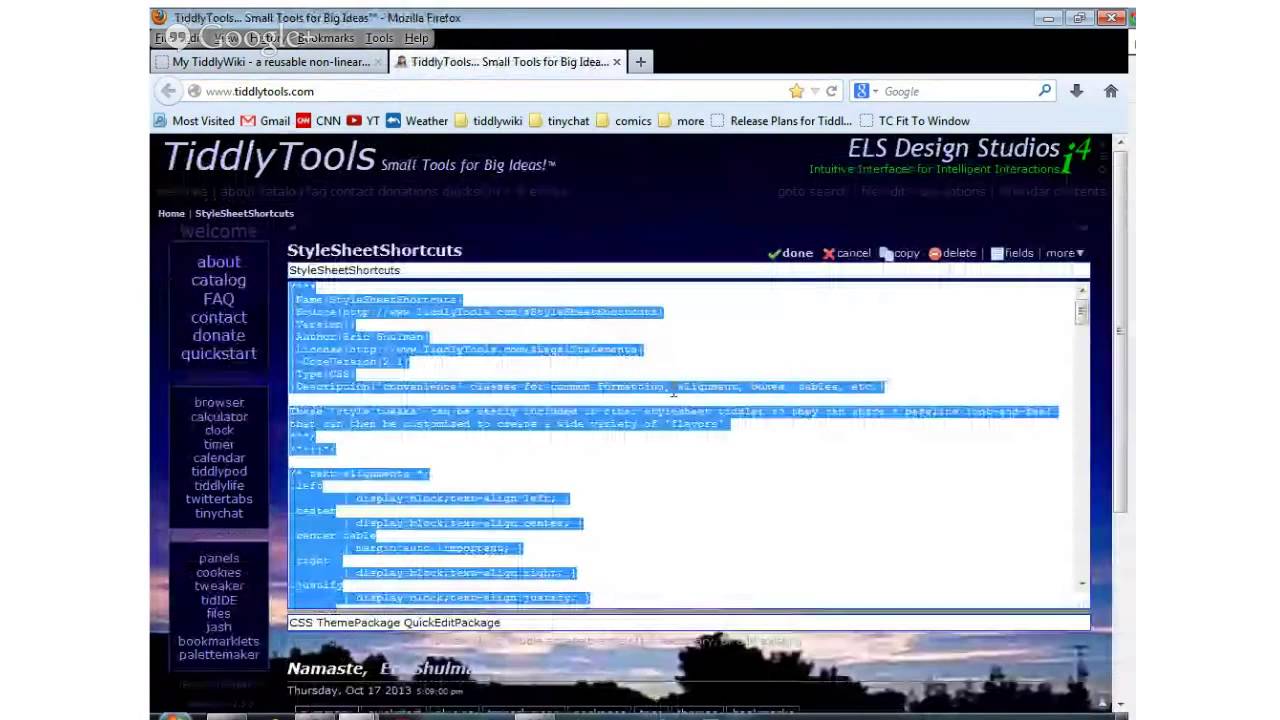Image resolution: width=1280 pixels, height=720 pixels.
Task: Click the browser page vertical scrollbar
Action: [1119, 422]
